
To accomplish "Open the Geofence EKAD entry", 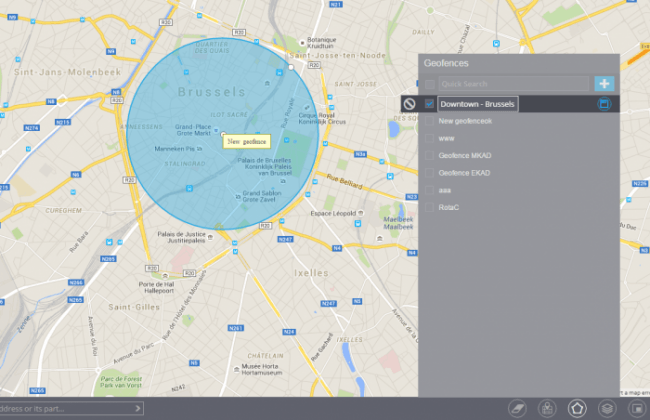I will tap(464, 173).
